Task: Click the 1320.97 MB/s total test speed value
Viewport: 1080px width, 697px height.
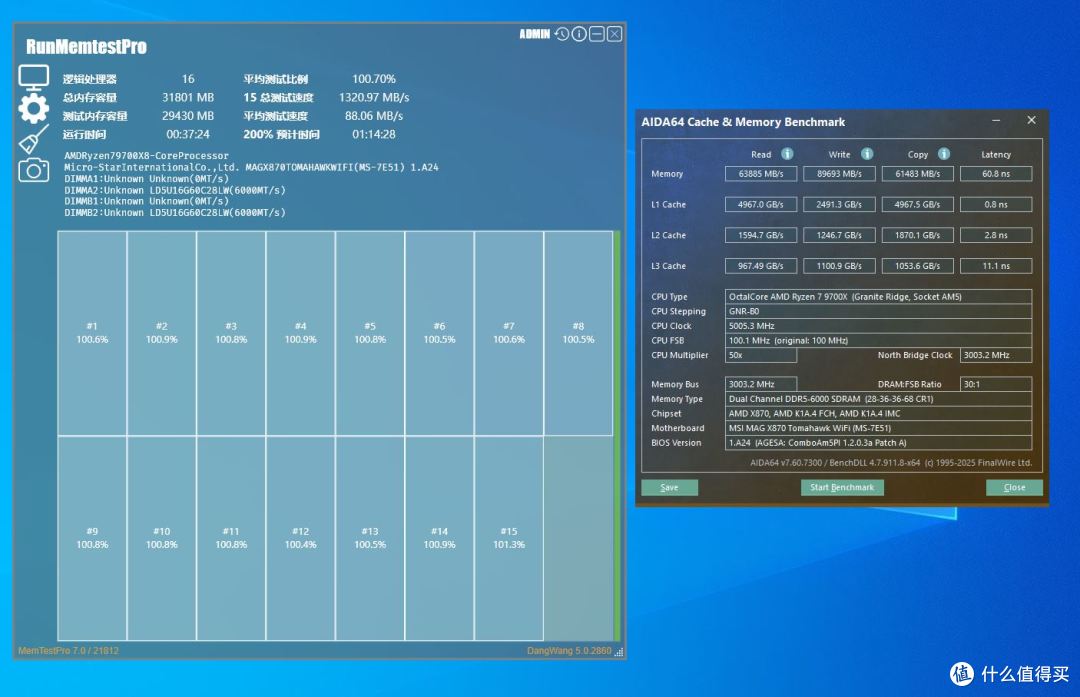Action: point(374,97)
